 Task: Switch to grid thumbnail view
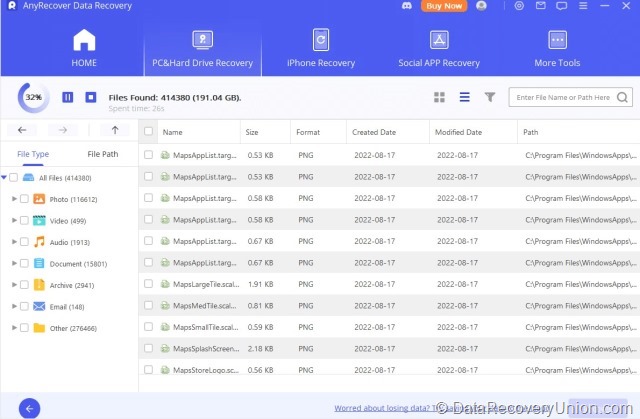[x=439, y=97]
